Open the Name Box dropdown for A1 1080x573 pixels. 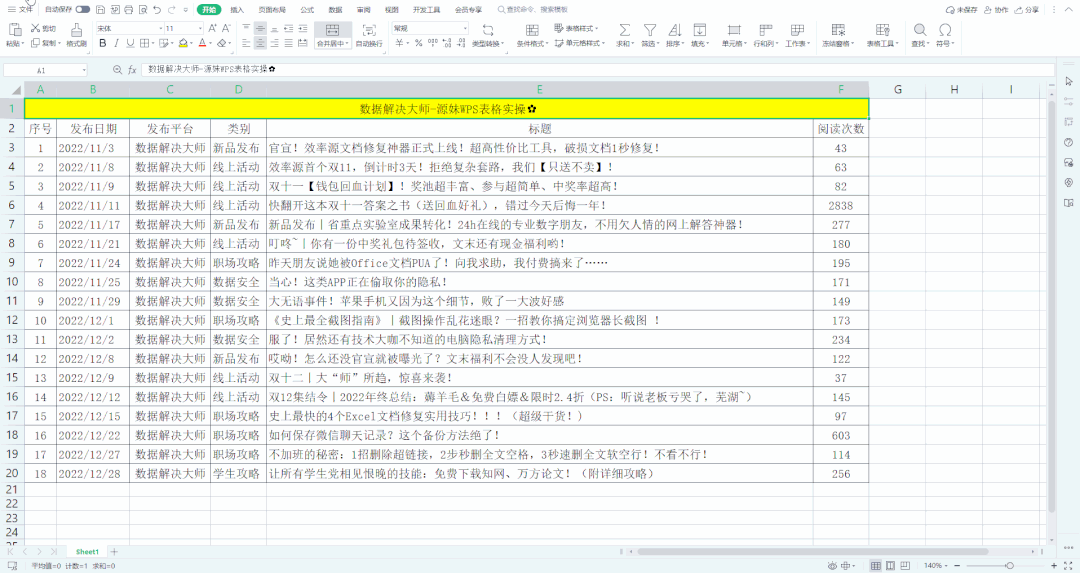pos(84,70)
